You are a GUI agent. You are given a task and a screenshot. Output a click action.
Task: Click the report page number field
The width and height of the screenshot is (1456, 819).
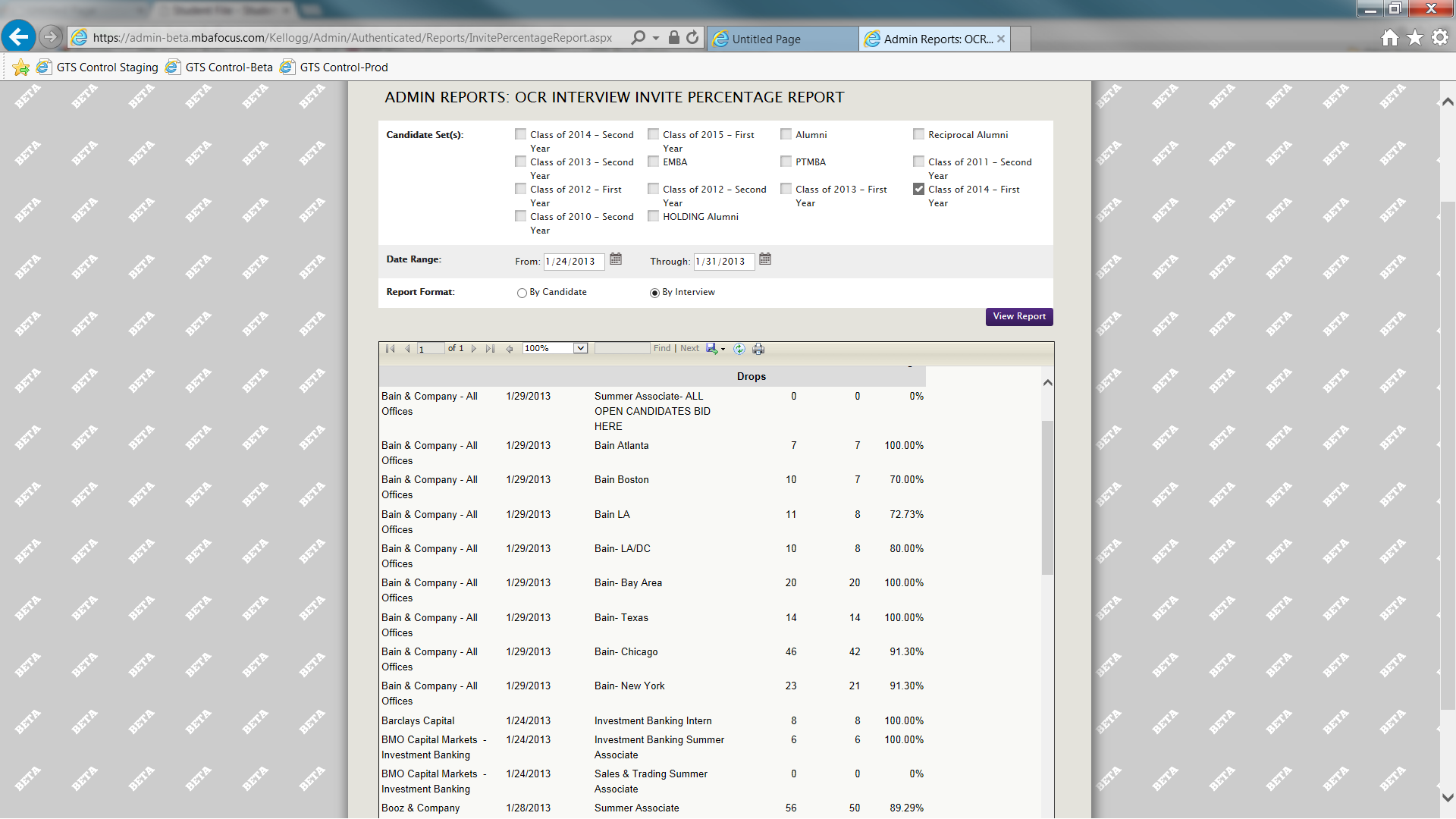pos(430,349)
